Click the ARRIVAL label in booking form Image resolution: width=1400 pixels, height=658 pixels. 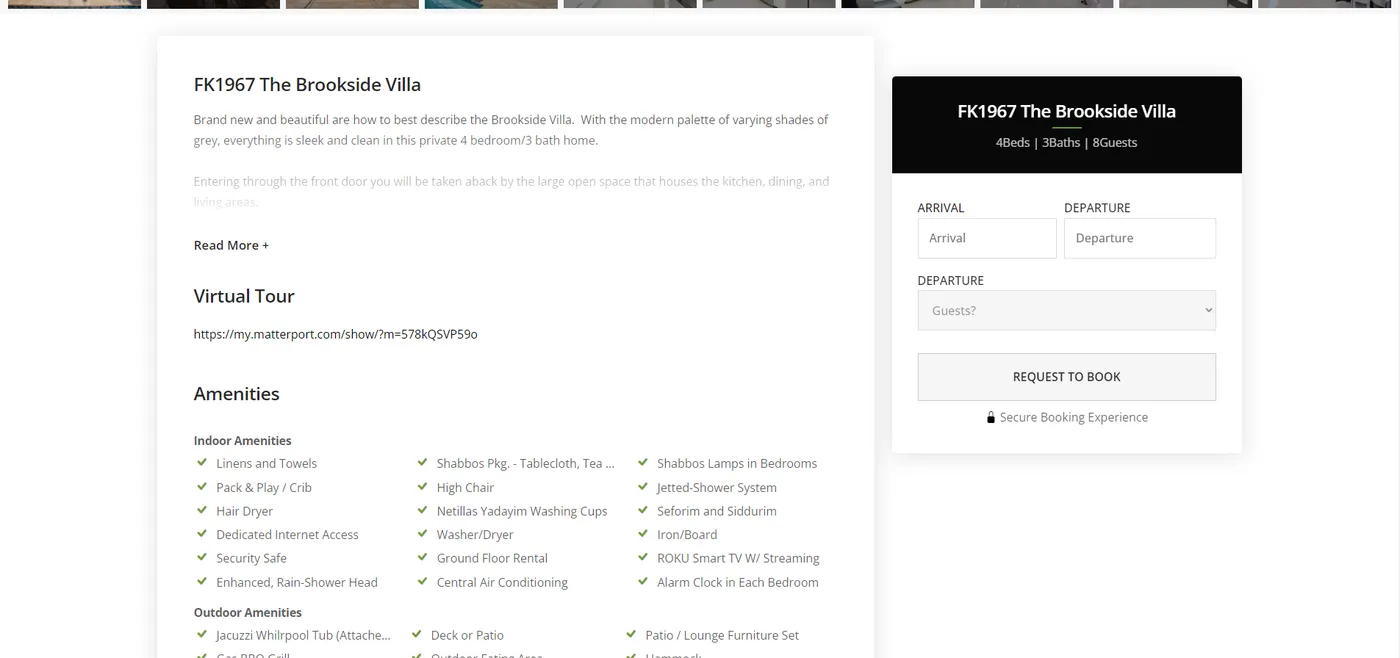click(x=941, y=208)
